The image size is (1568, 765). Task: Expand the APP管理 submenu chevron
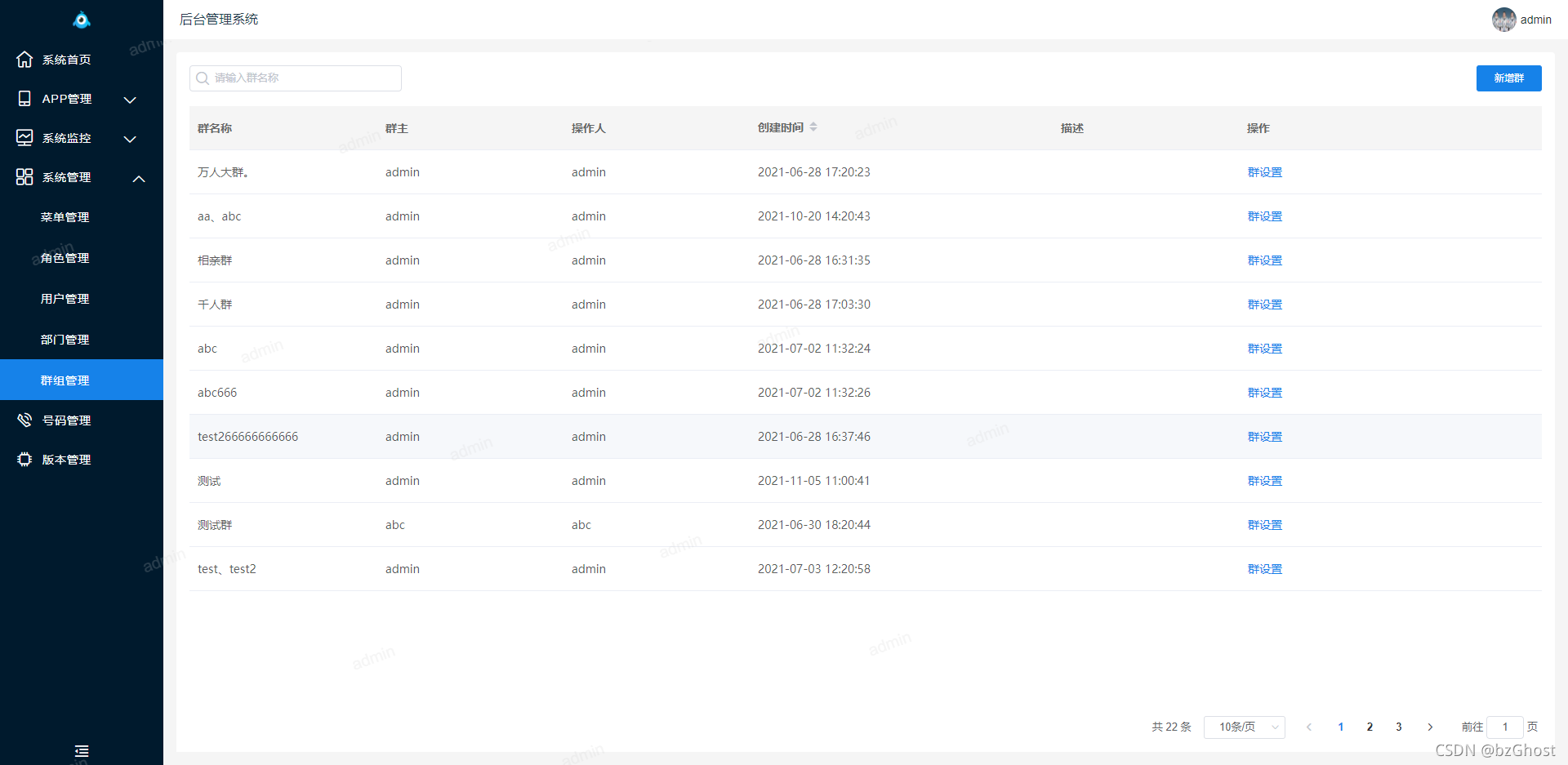pyautogui.click(x=130, y=100)
